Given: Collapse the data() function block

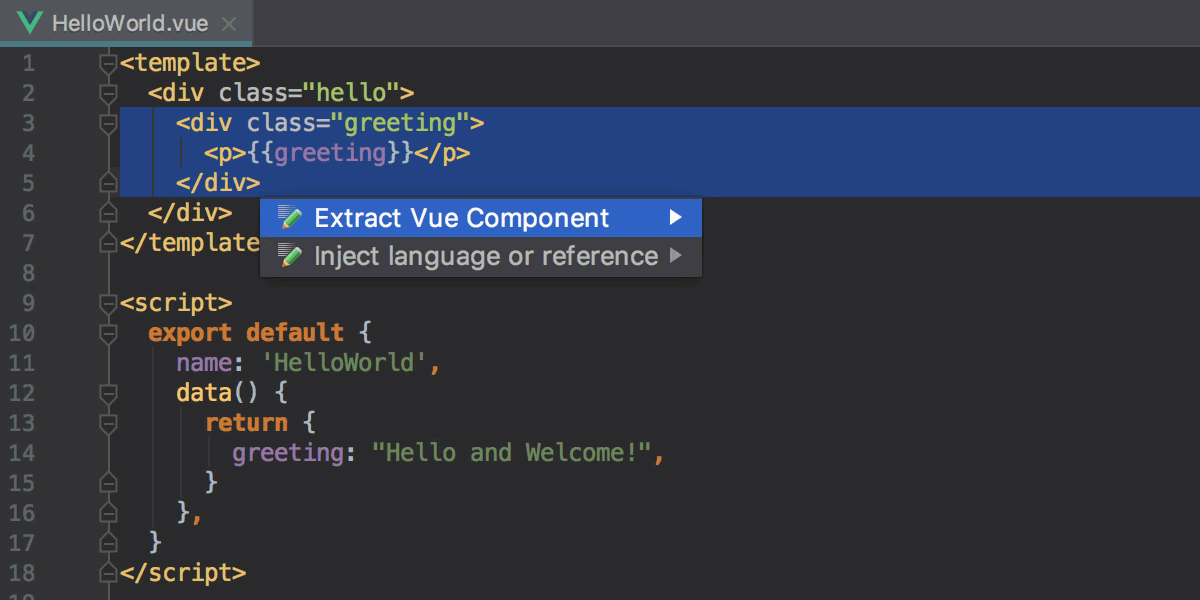Looking at the screenshot, I should coord(107,393).
